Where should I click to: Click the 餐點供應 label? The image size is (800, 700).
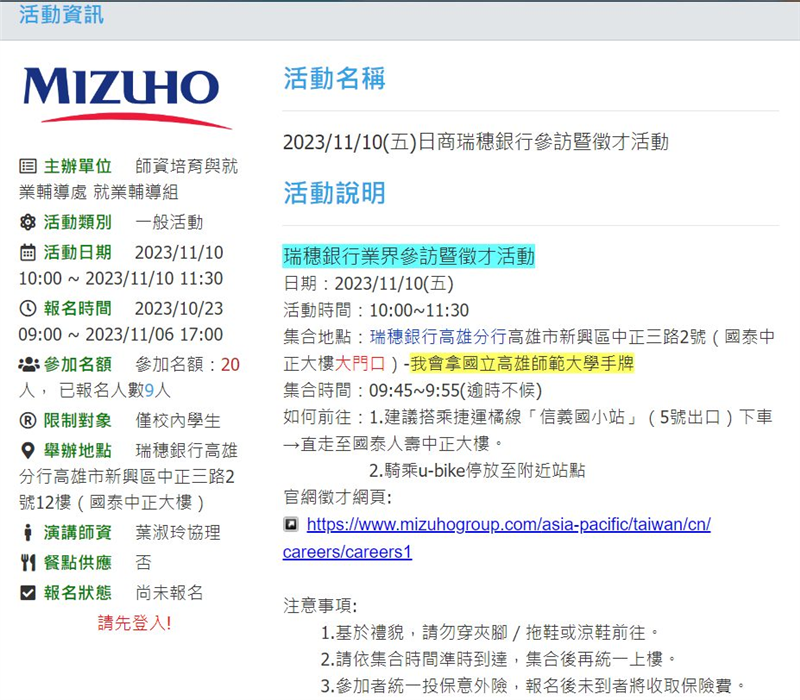pyautogui.click(x=78, y=562)
